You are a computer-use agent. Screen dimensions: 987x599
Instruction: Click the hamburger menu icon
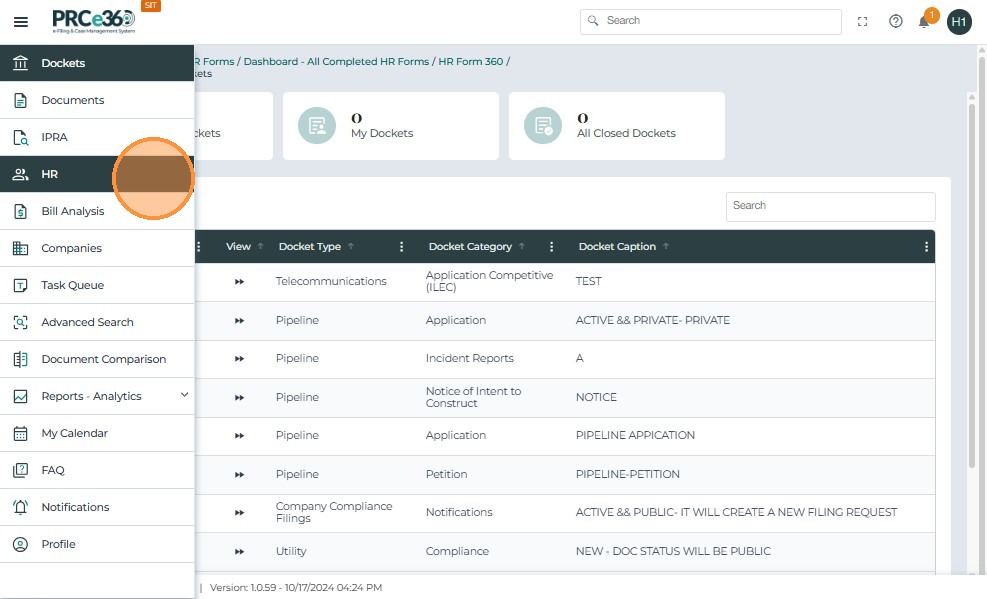21,22
